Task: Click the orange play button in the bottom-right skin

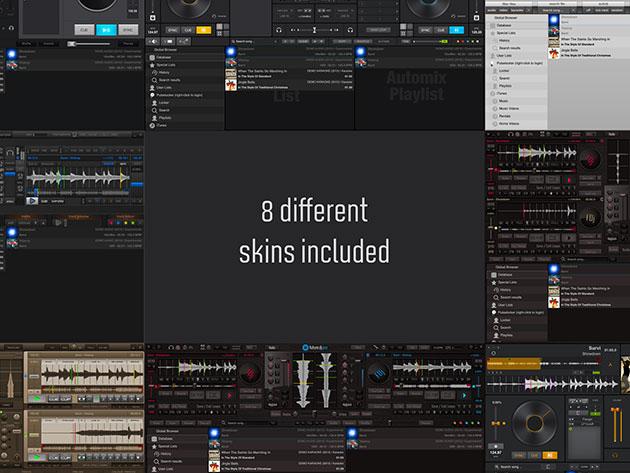Action: [549, 455]
